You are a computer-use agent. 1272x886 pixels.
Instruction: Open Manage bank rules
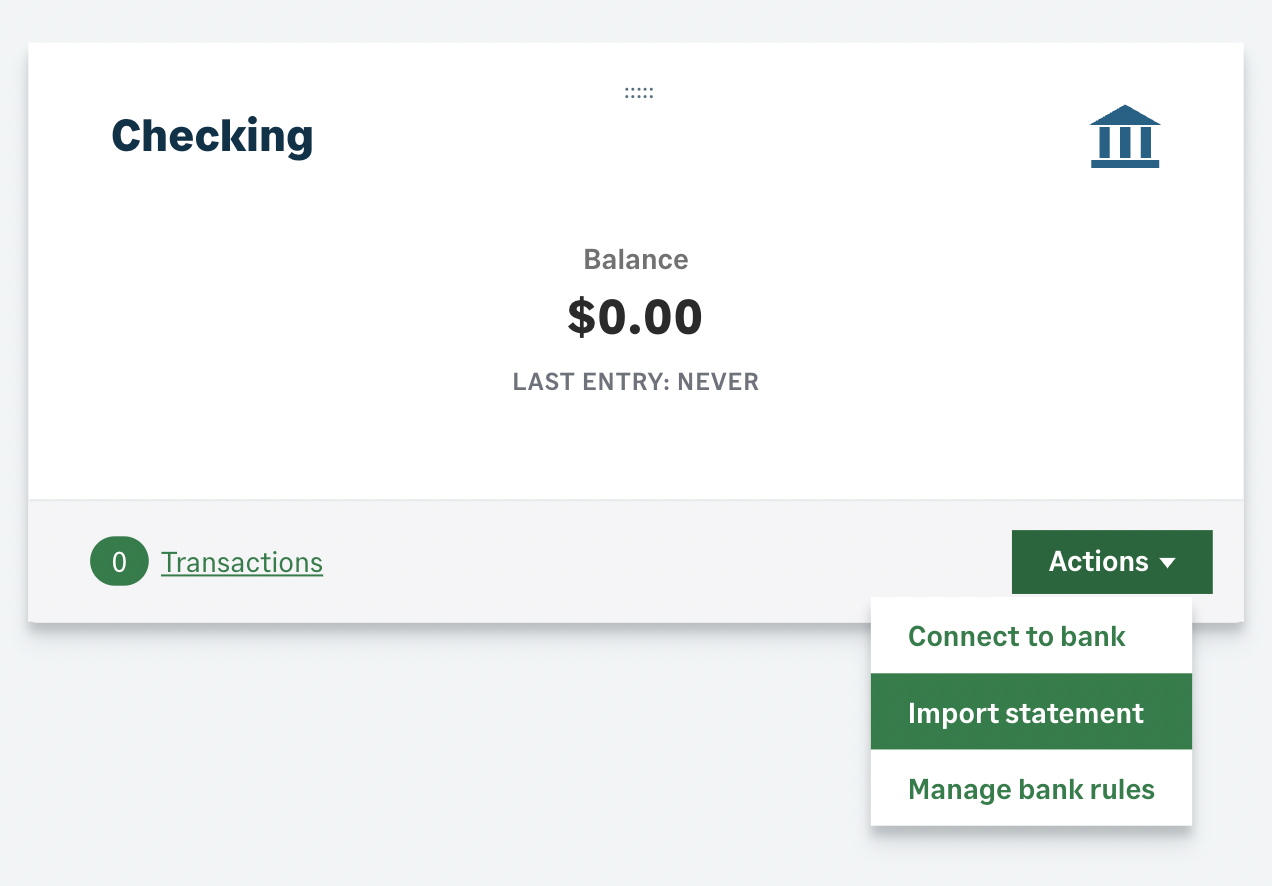(x=1031, y=789)
